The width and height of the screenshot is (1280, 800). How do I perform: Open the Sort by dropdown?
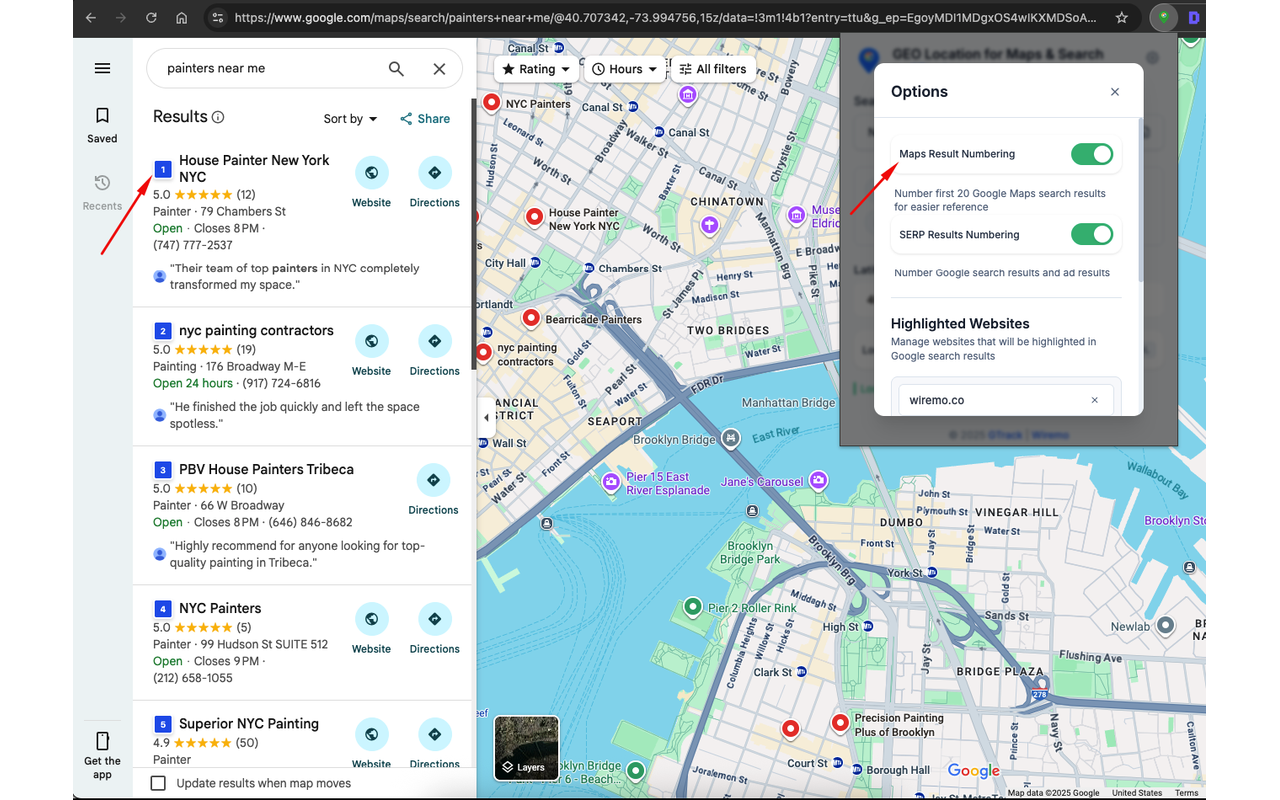(350, 119)
